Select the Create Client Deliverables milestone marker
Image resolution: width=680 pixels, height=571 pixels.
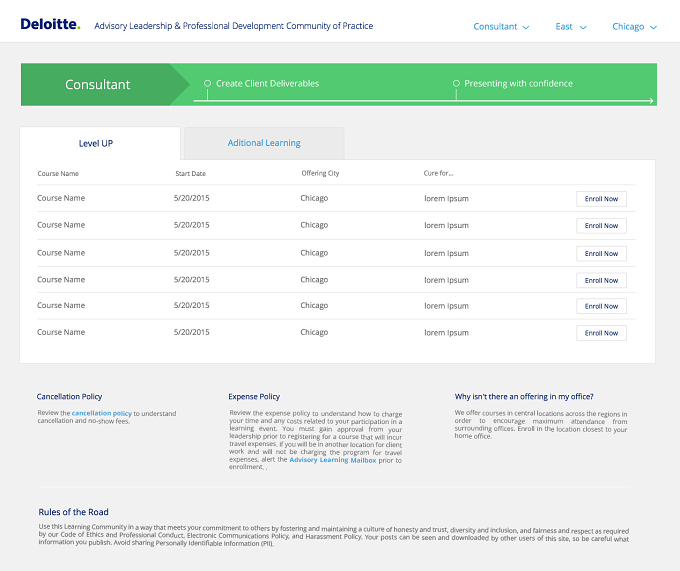point(207,83)
